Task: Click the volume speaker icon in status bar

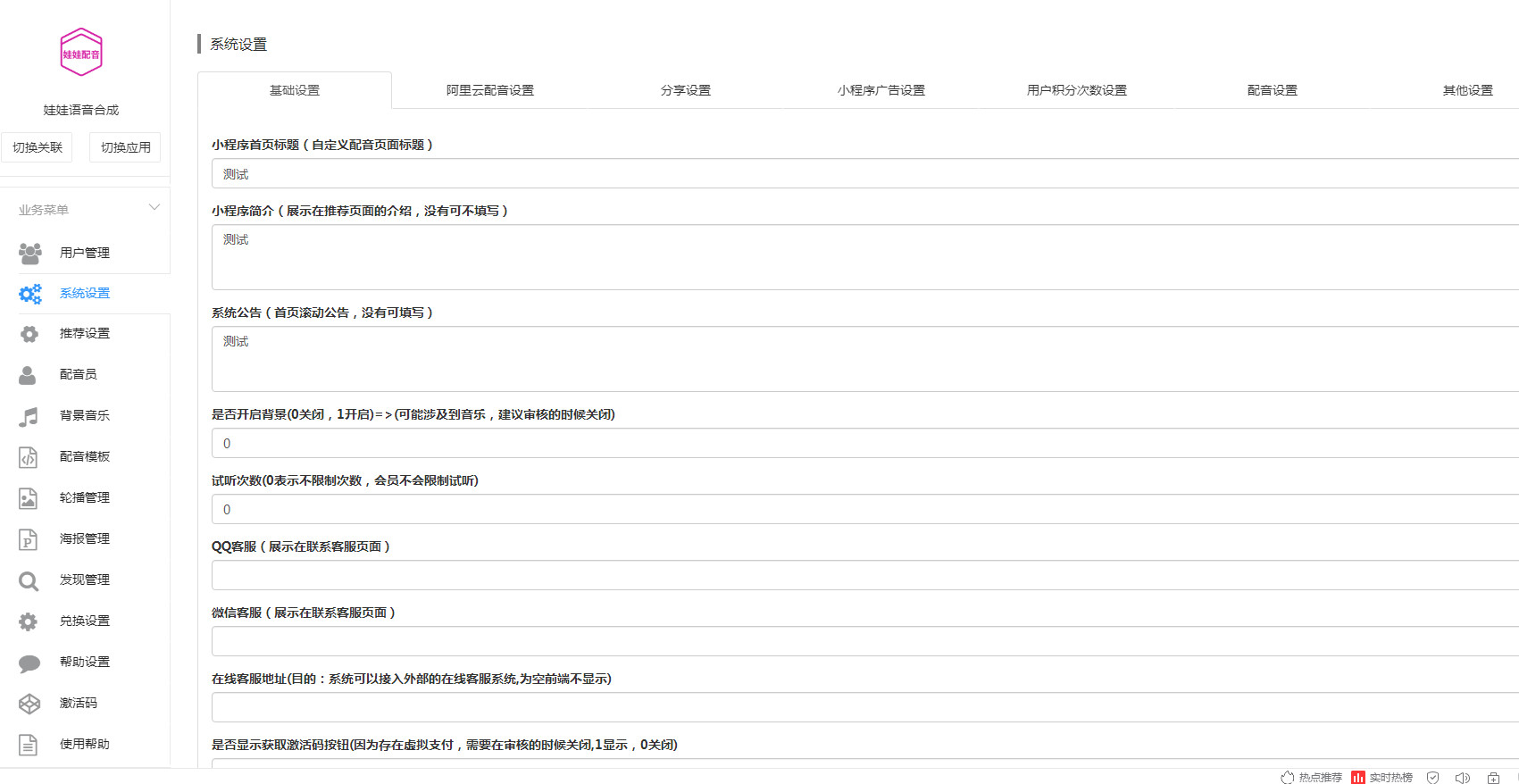Action: [1462, 778]
